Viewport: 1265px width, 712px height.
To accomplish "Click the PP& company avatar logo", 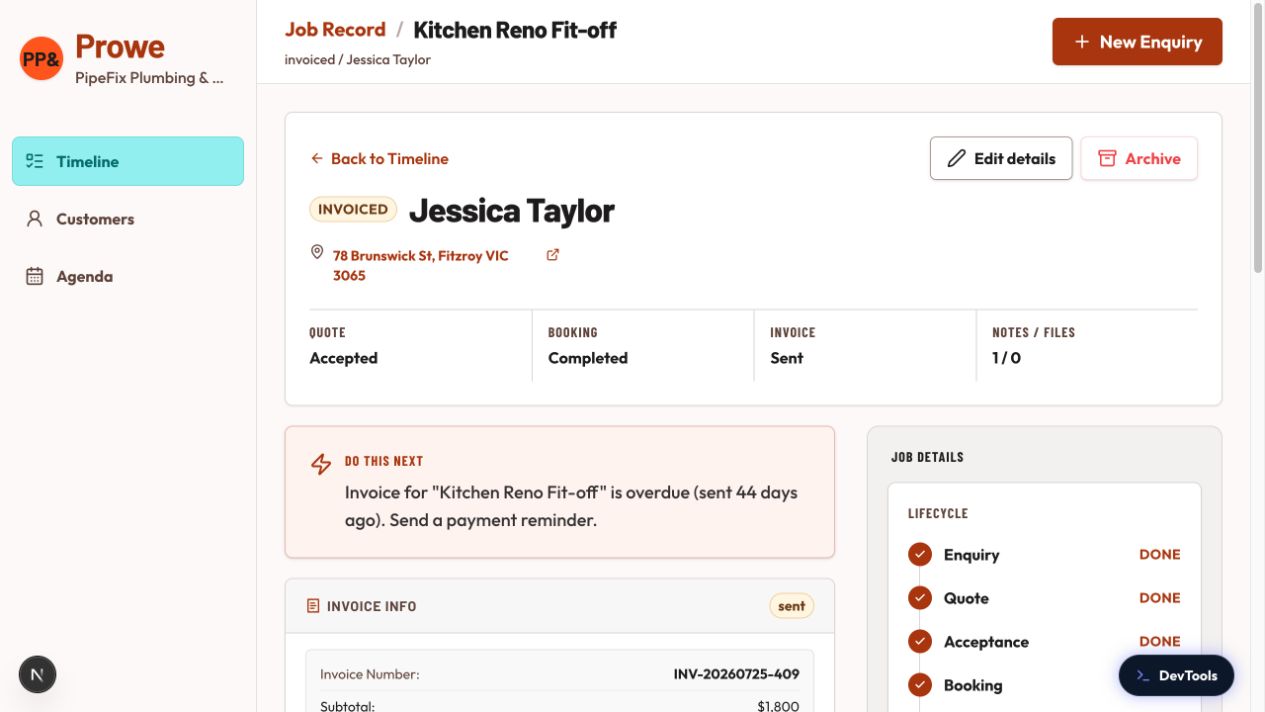I will coord(41,58).
